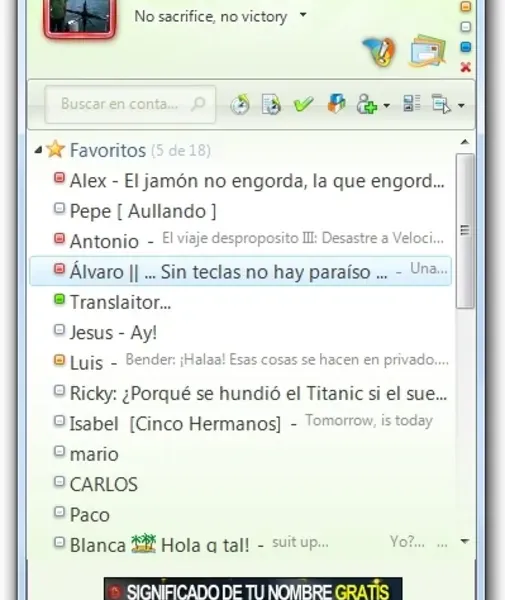This screenshot has height=600, width=505.
Task: Open the email inbox envelope icon
Action: point(428,51)
